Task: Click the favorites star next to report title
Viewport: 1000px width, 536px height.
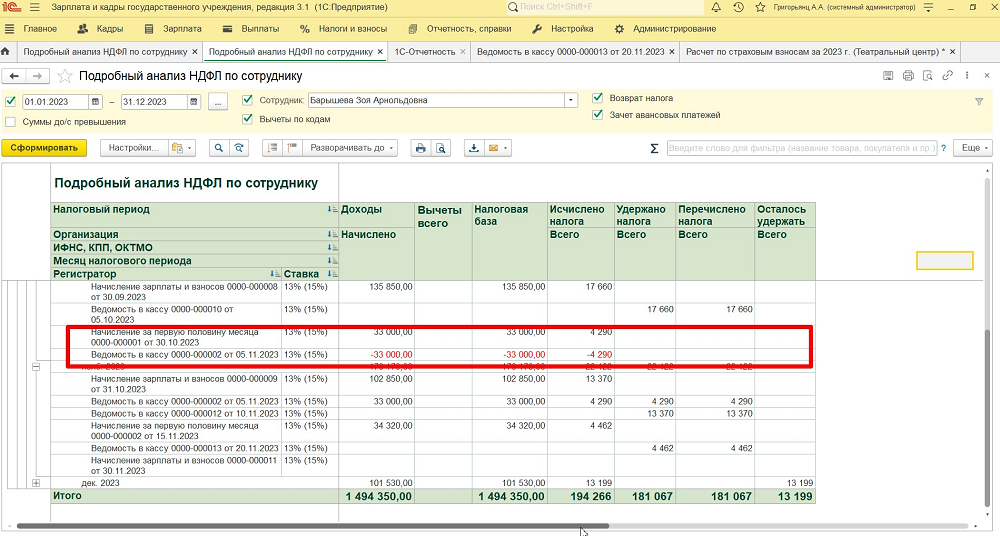Action: (x=65, y=76)
